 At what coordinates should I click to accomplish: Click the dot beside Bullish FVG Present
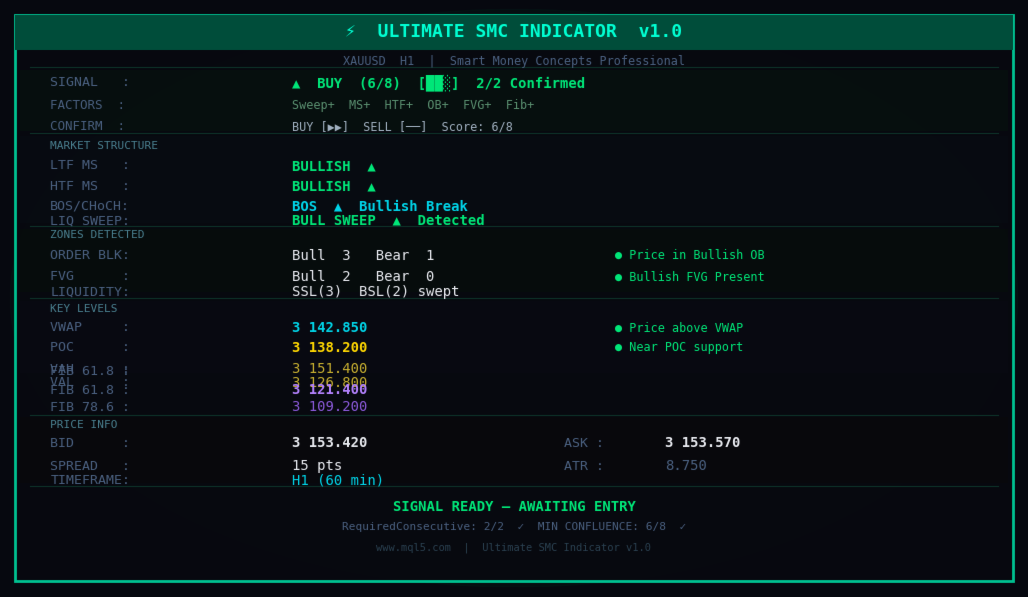[618, 277]
